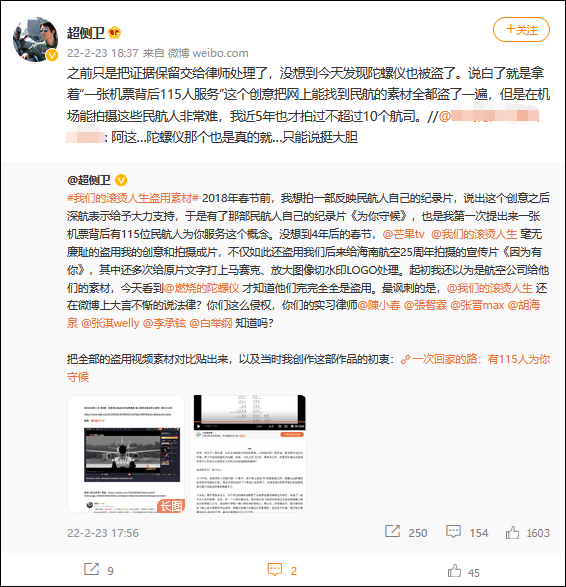
Task: Click the +关注 follow button
Action: pyautogui.click(x=521, y=30)
